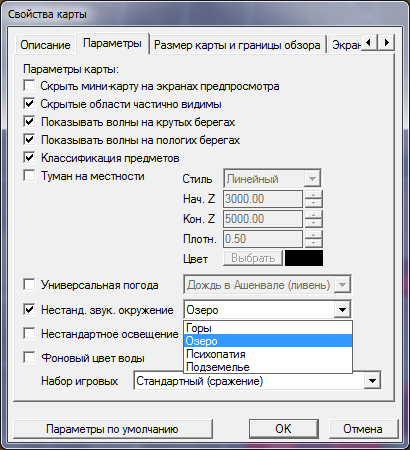Click the Отмена button
This screenshot has height=450, width=410.
(363, 429)
